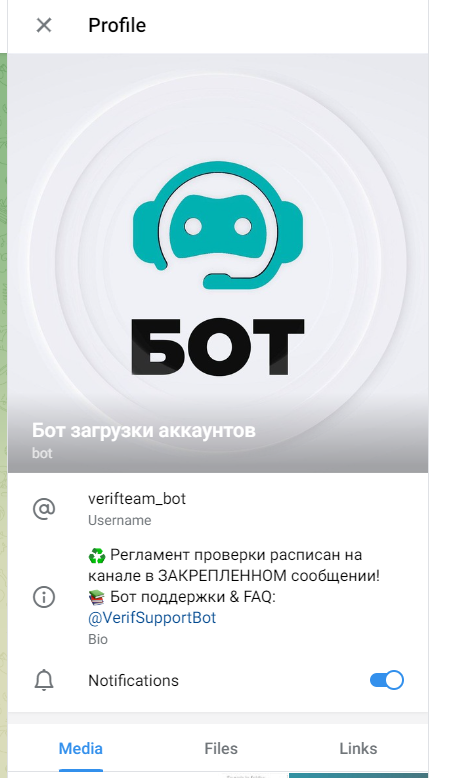
Task: Copy the verifteam_bot username
Action: click(137, 499)
